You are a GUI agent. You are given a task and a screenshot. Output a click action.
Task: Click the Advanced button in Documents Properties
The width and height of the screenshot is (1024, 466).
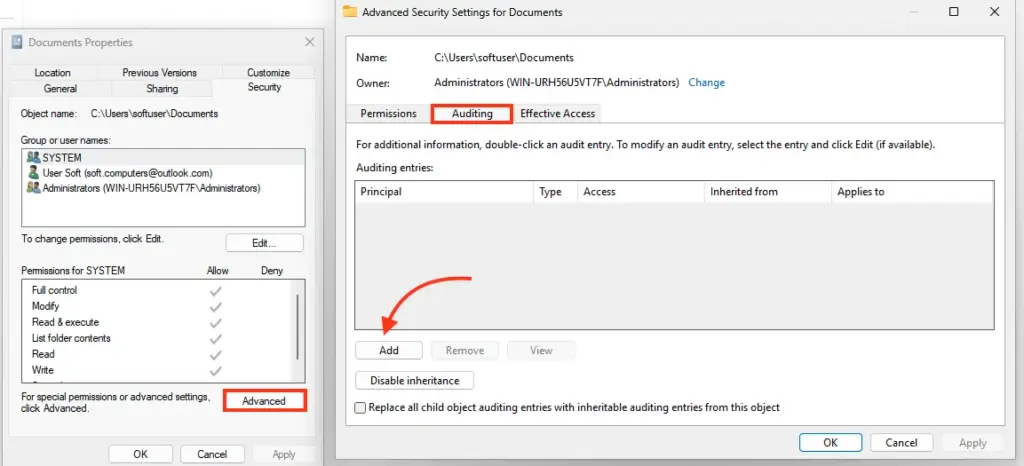click(x=264, y=401)
